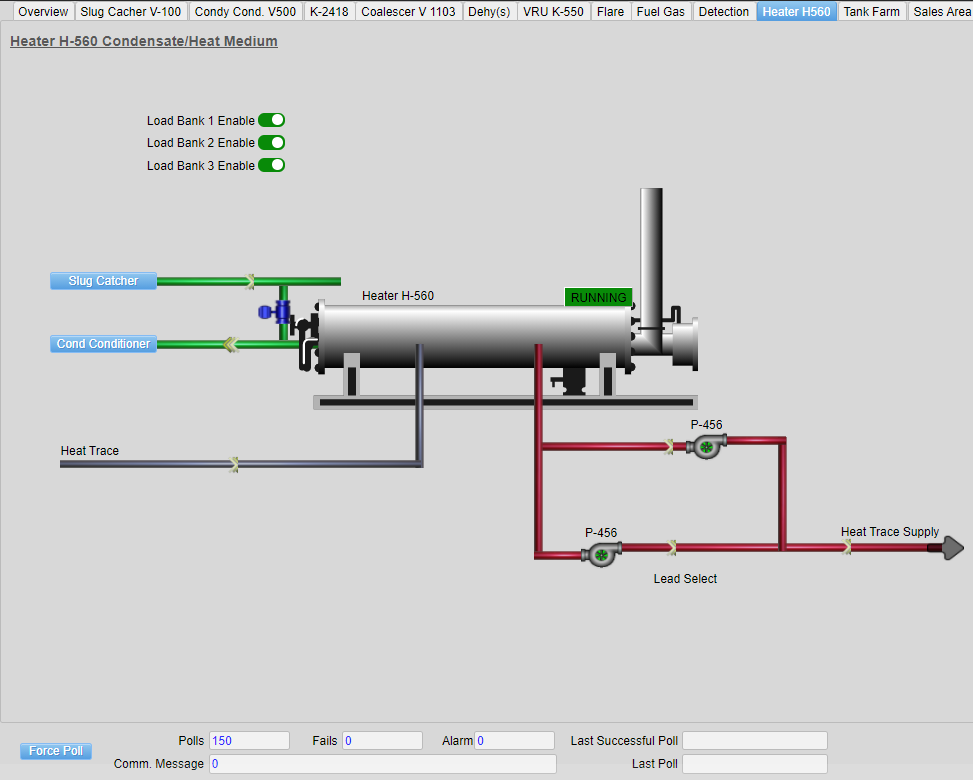Click the blue control valve icon
The height and width of the screenshot is (780, 973).
click(275, 312)
